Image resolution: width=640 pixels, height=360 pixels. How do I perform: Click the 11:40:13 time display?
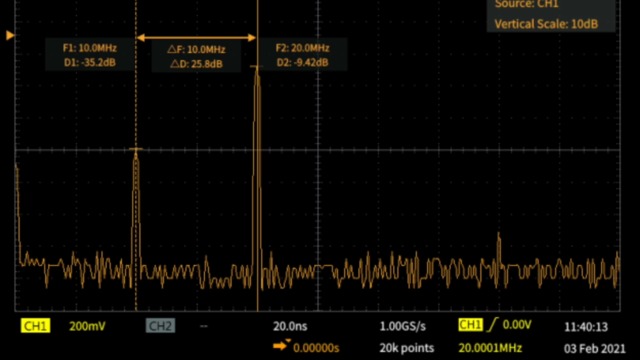tap(586, 327)
